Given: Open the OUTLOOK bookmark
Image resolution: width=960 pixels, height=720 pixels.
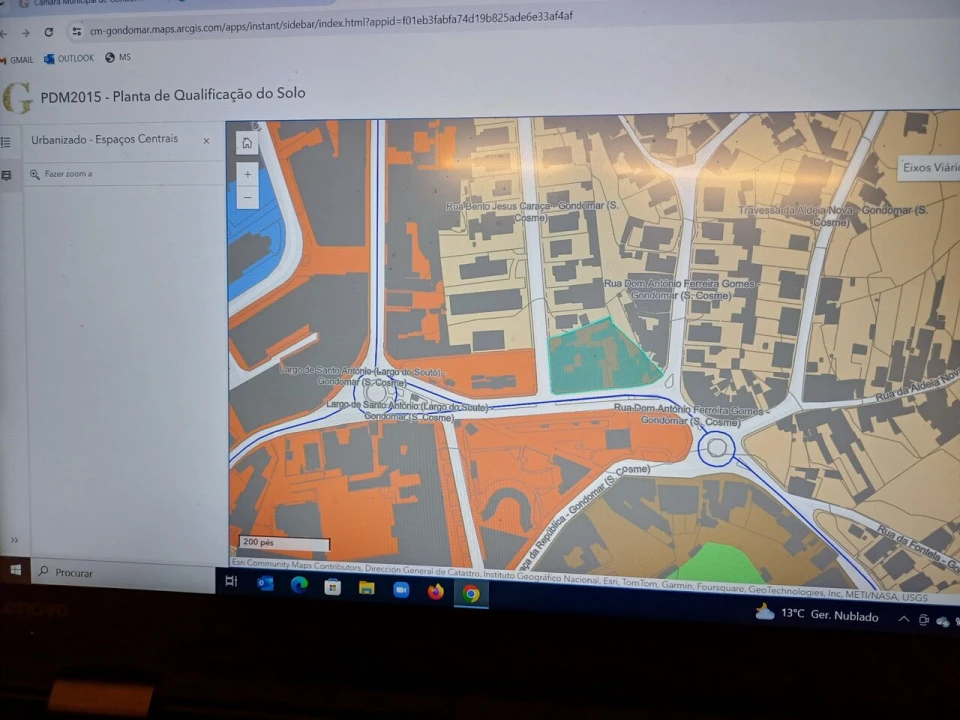Looking at the screenshot, I should pyautogui.click(x=69, y=59).
